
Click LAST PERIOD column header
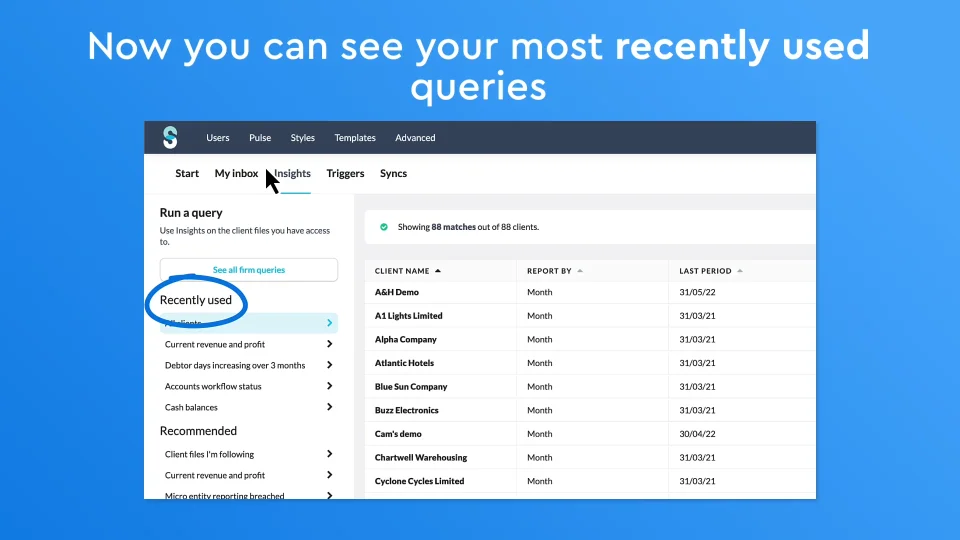(705, 271)
